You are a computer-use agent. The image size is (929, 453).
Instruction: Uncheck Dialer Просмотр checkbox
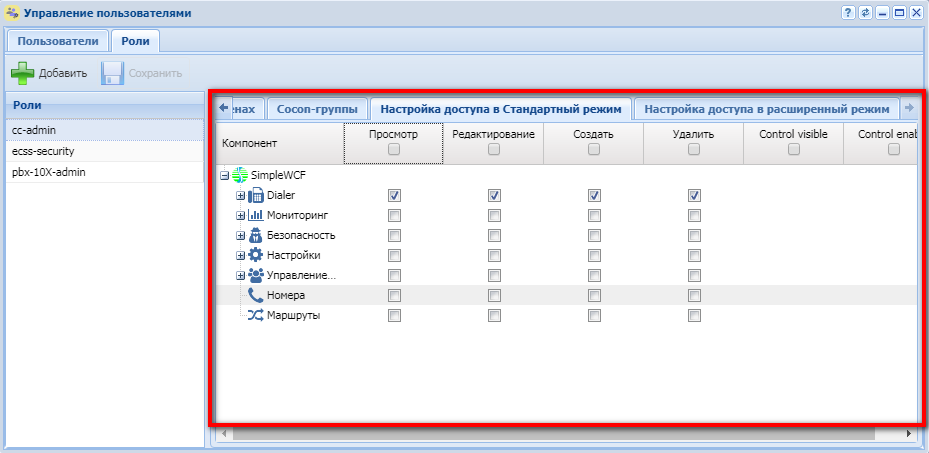pyautogui.click(x=394, y=195)
